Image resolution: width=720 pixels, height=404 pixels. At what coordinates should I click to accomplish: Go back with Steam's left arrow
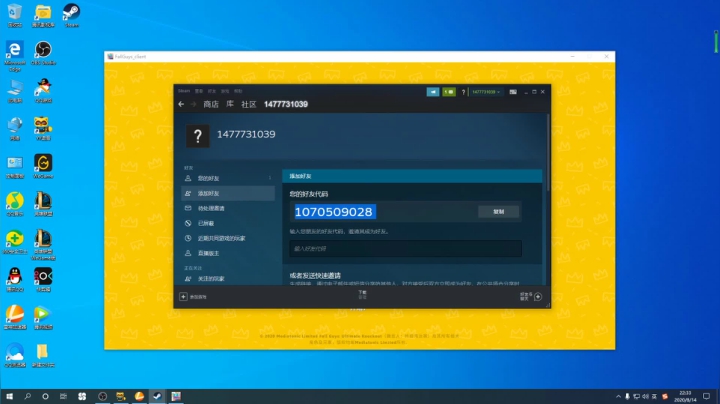click(x=181, y=104)
